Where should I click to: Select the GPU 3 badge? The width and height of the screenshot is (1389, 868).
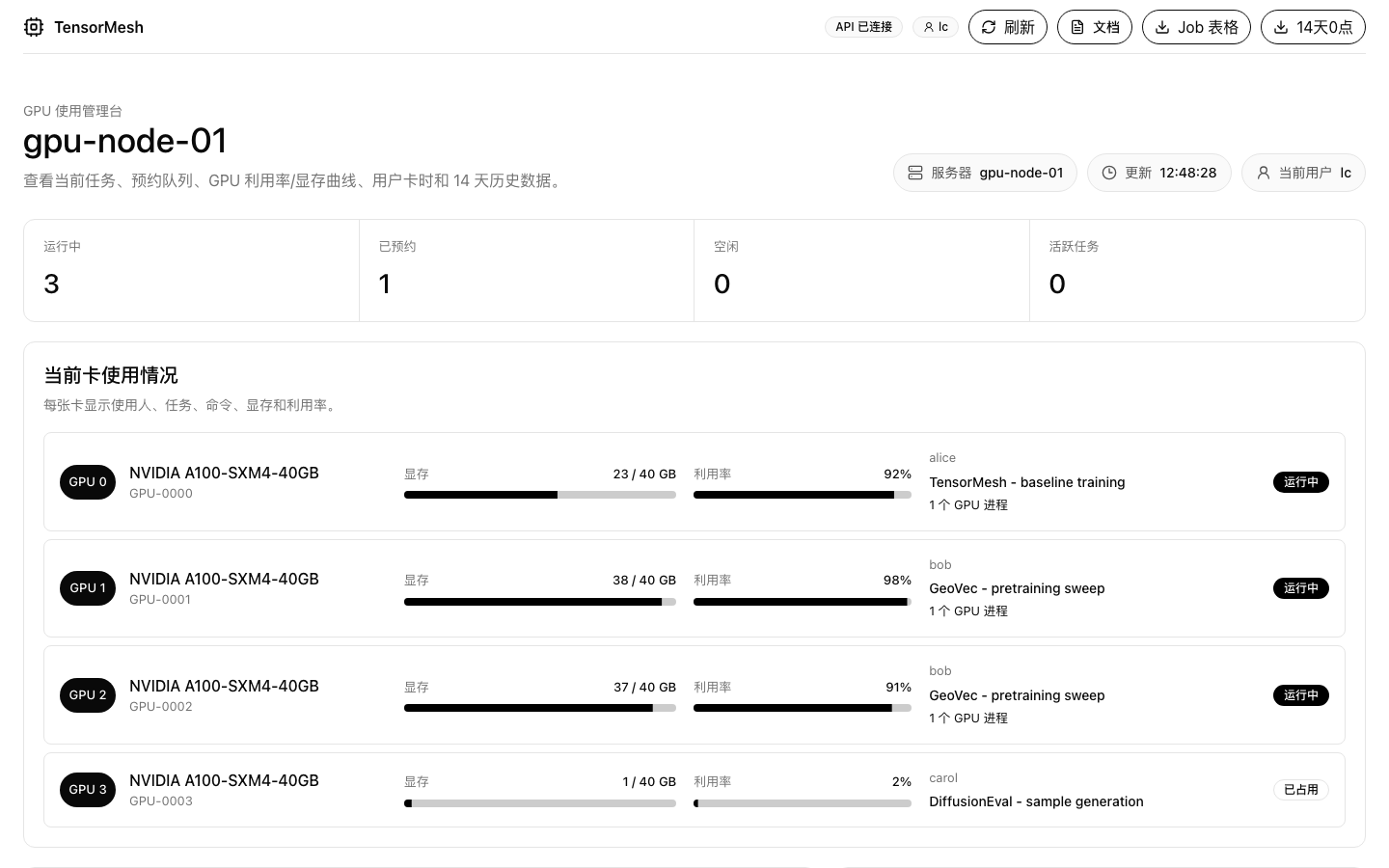88,790
